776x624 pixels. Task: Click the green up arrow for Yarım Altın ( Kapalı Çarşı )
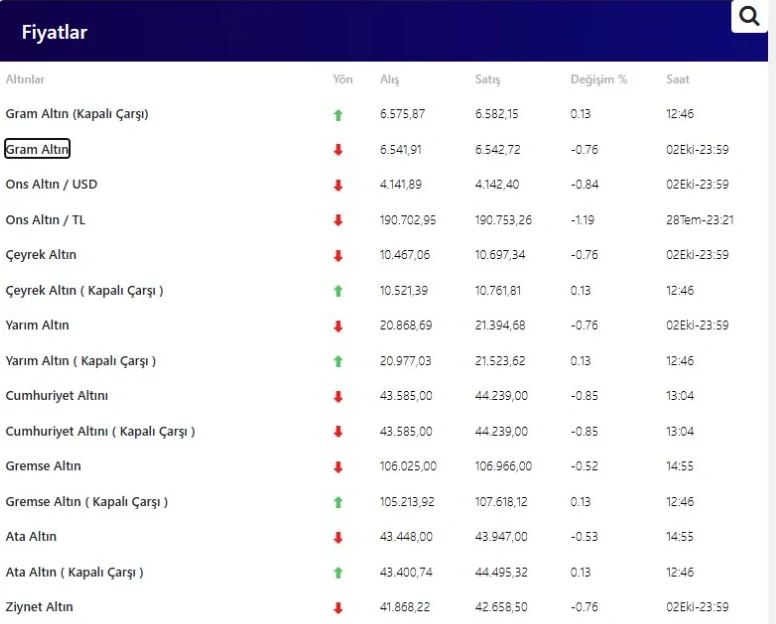coord(338,361)
